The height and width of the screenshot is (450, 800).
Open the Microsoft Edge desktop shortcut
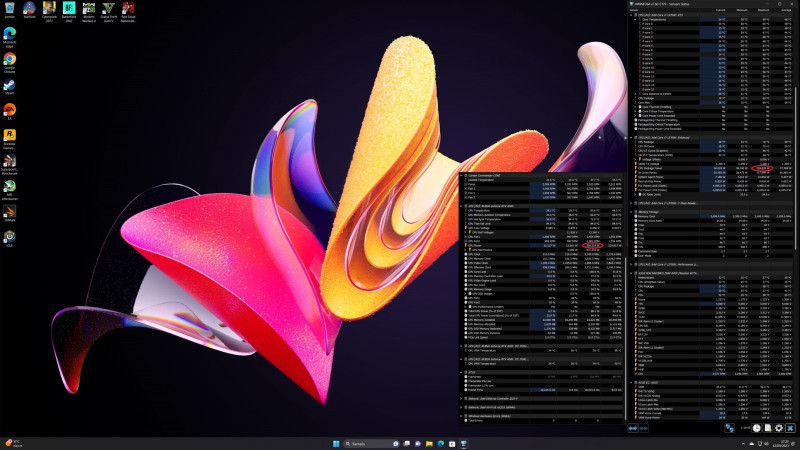(x=9, y=37)
